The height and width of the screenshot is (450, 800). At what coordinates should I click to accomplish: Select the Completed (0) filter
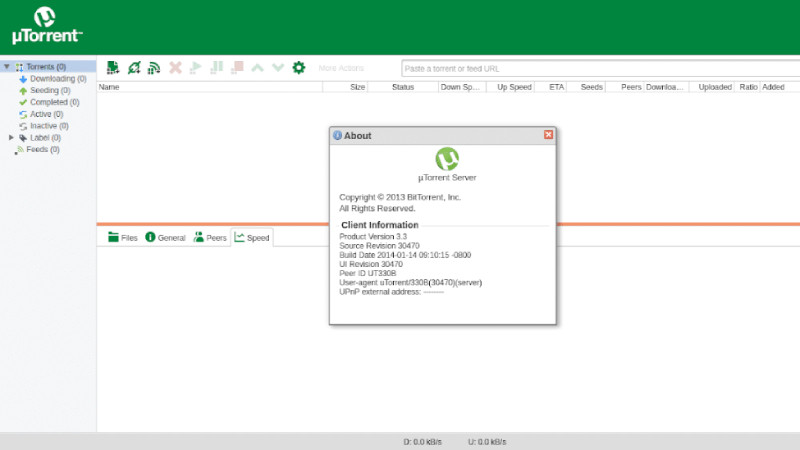point(55,102)
